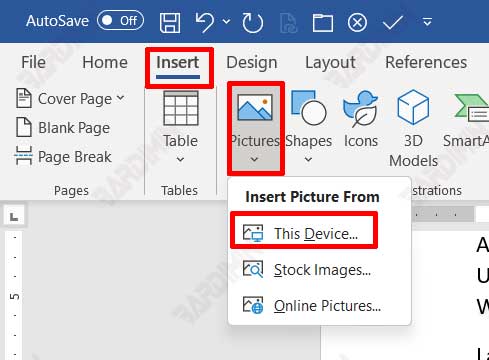Click the tab stop selector at ruler corner
489x360 pixels.
(14, 217)
